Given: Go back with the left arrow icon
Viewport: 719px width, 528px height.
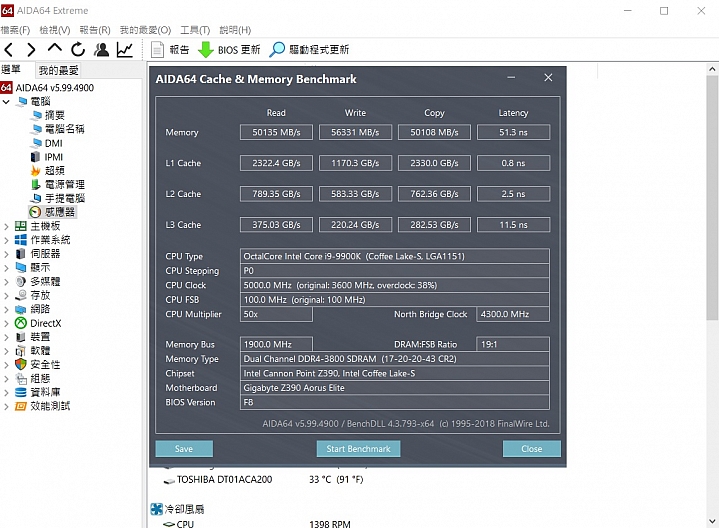Looking at the screenshot, I should tap(9, 50).
